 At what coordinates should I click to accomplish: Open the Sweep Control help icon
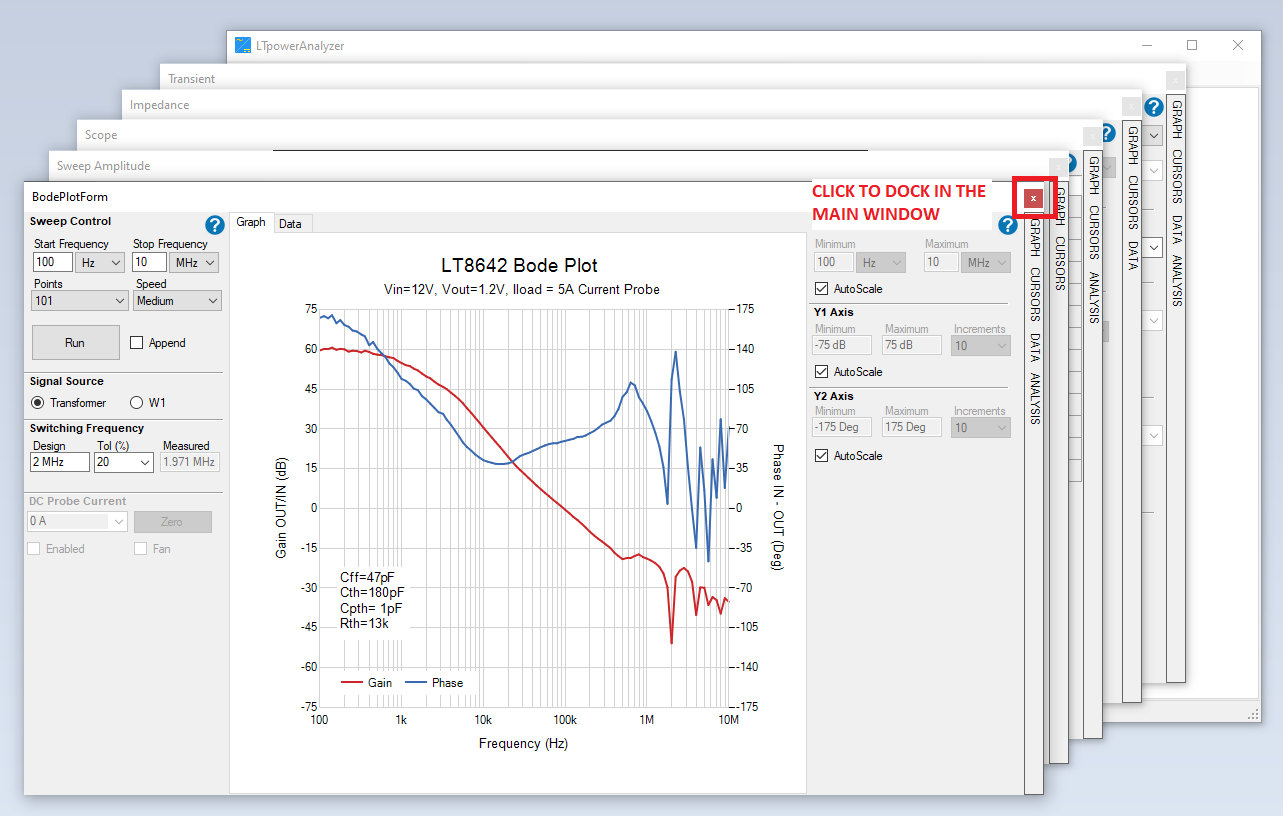[x=215, y=225]
